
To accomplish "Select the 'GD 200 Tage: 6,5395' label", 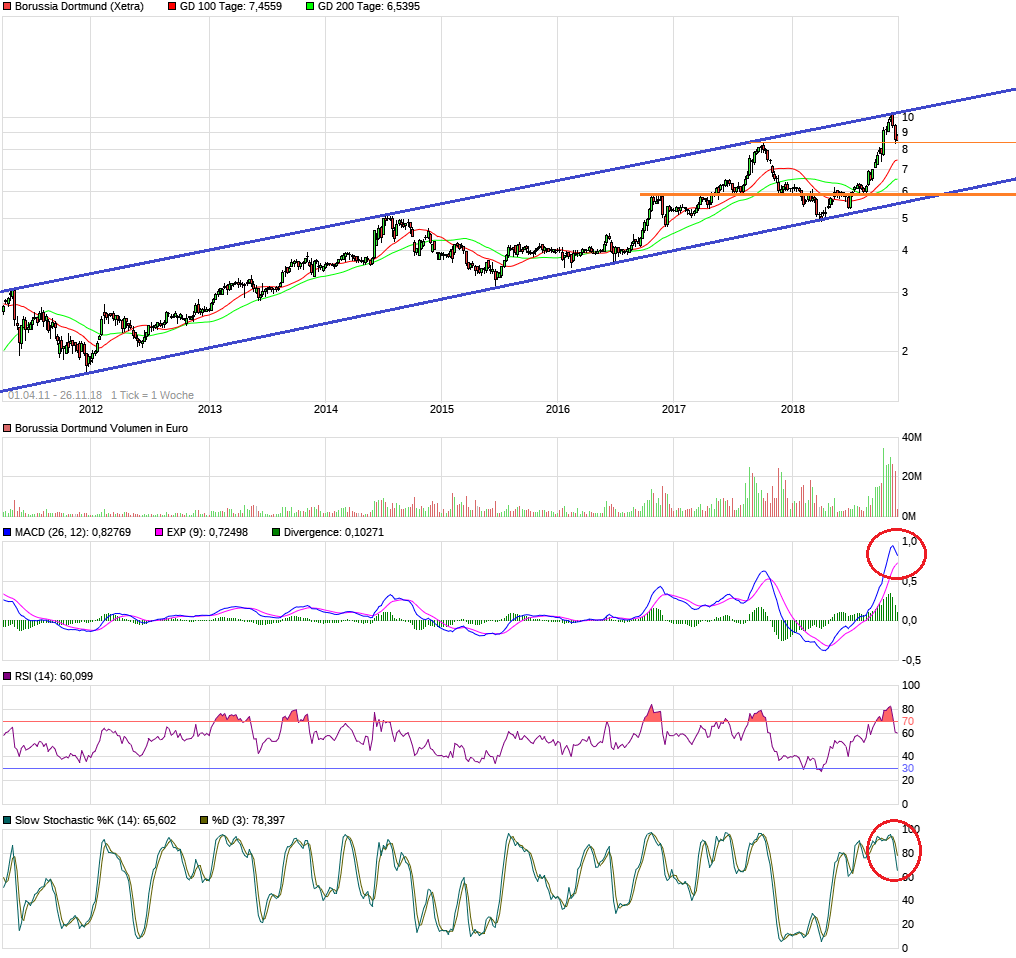I will (x=369, y=6).
